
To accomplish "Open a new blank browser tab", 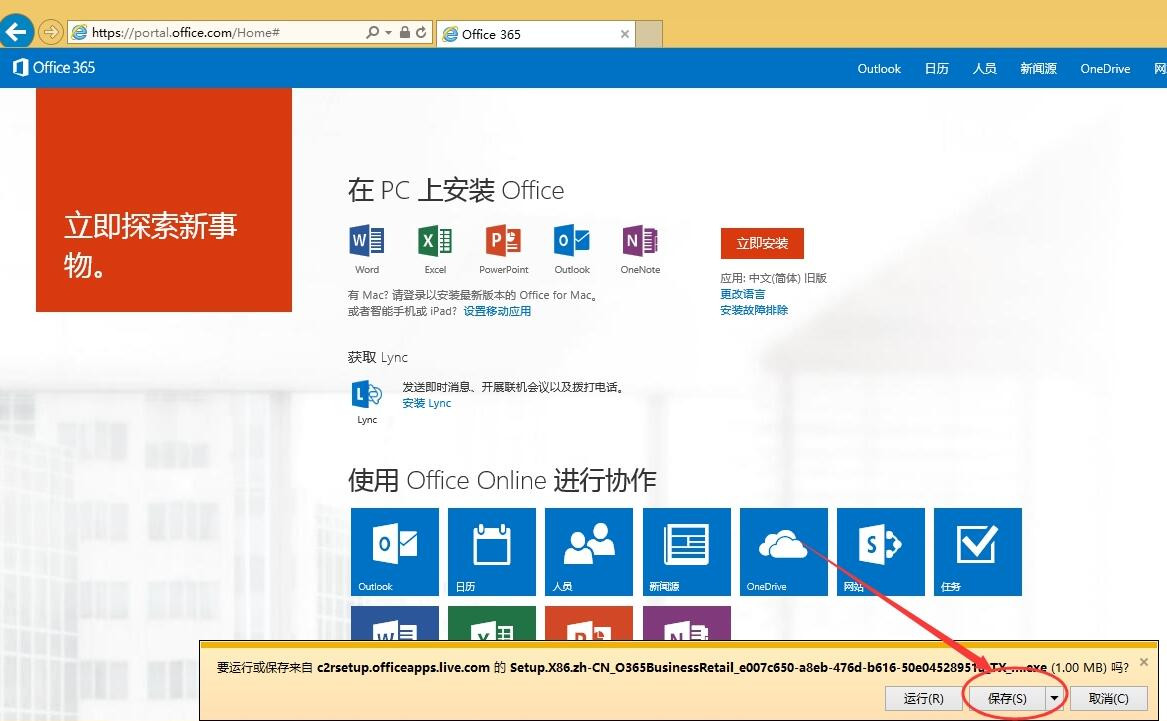I will point(649,34).
